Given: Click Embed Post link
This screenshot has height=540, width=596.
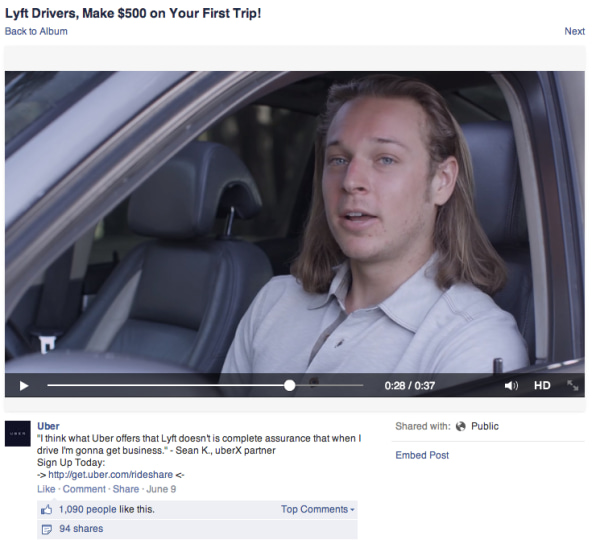Looking at the screenshot, I should (422, 455).
